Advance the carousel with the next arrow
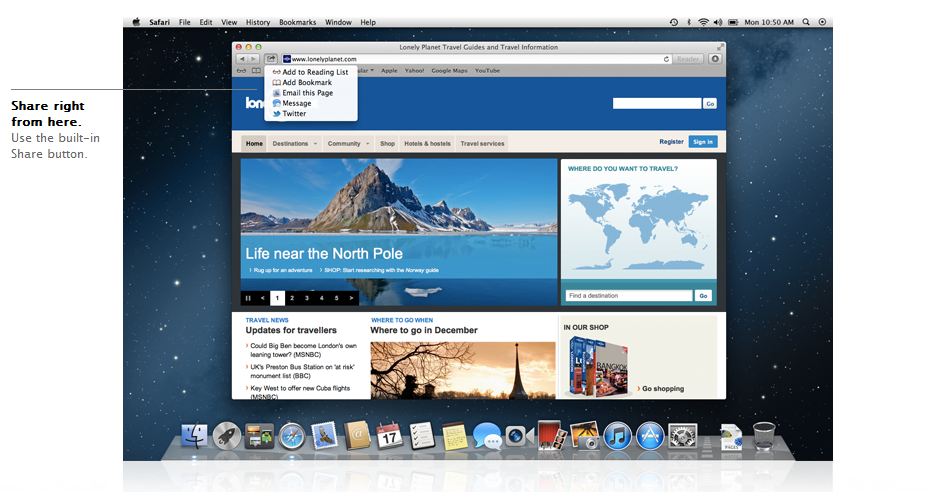Viewport: 940px width, 492px height. [x=351, y=298]
